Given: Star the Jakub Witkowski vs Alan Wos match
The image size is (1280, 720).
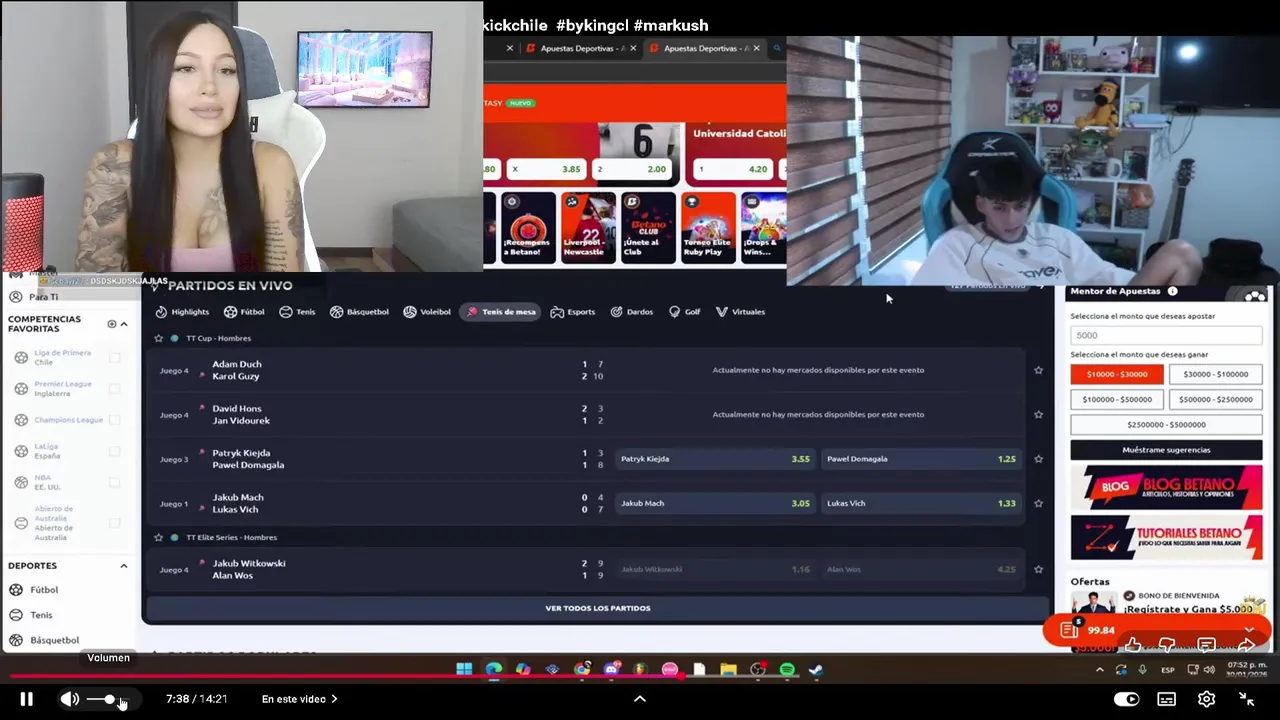Looking at the screenshot, I should pyautogui.click(x=1038, y=569).
